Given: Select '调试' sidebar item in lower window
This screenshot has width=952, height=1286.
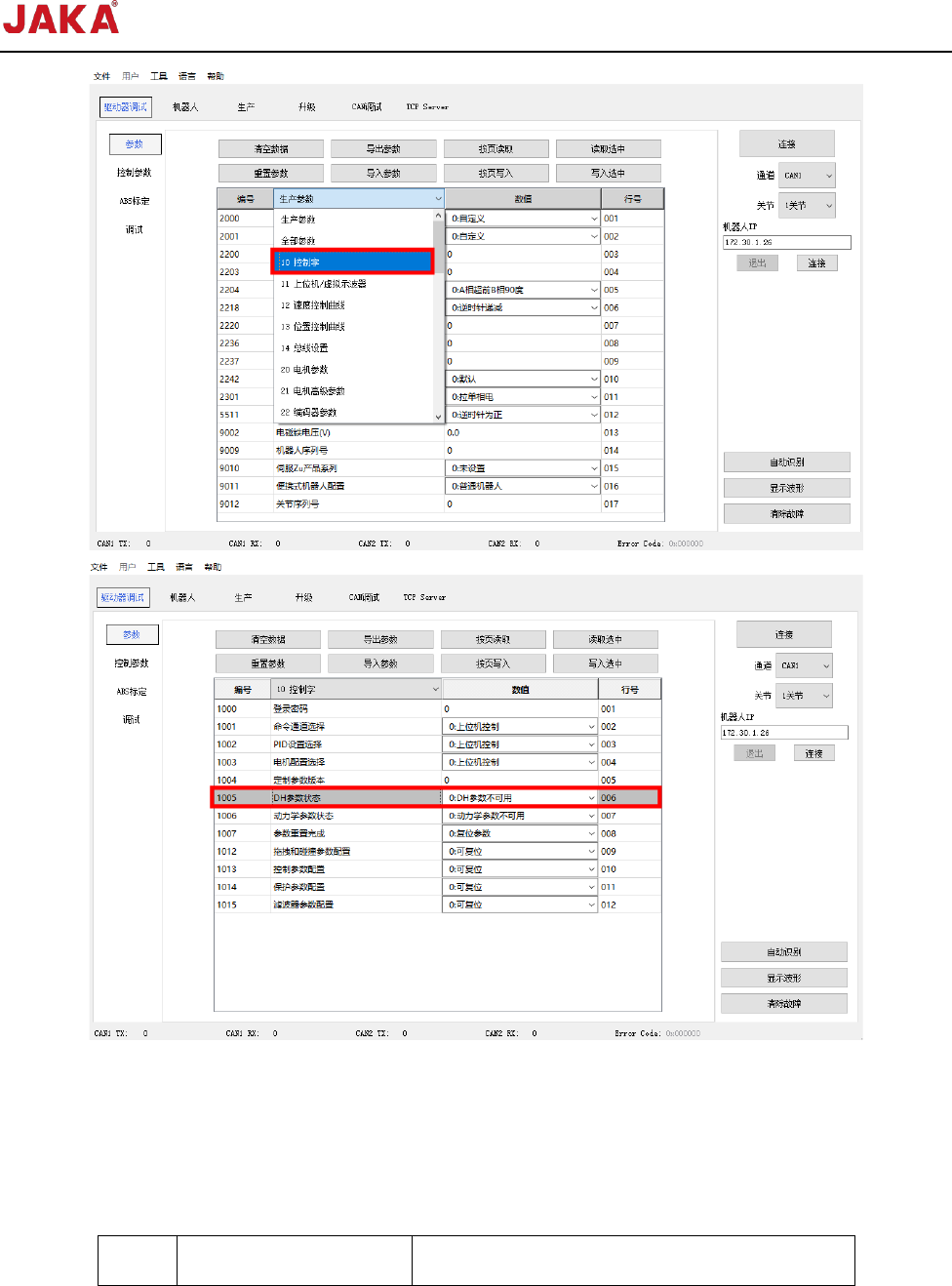Looking at the screenshot, I should coord(132,720).
